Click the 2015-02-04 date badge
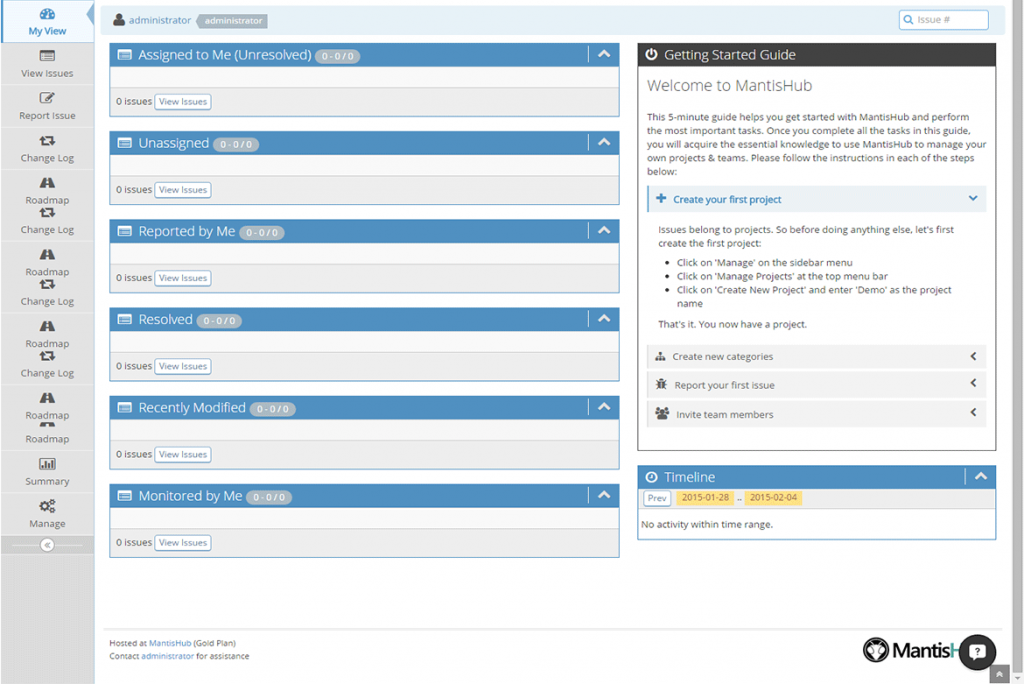 pyautogui.click(x=773, y=498)
